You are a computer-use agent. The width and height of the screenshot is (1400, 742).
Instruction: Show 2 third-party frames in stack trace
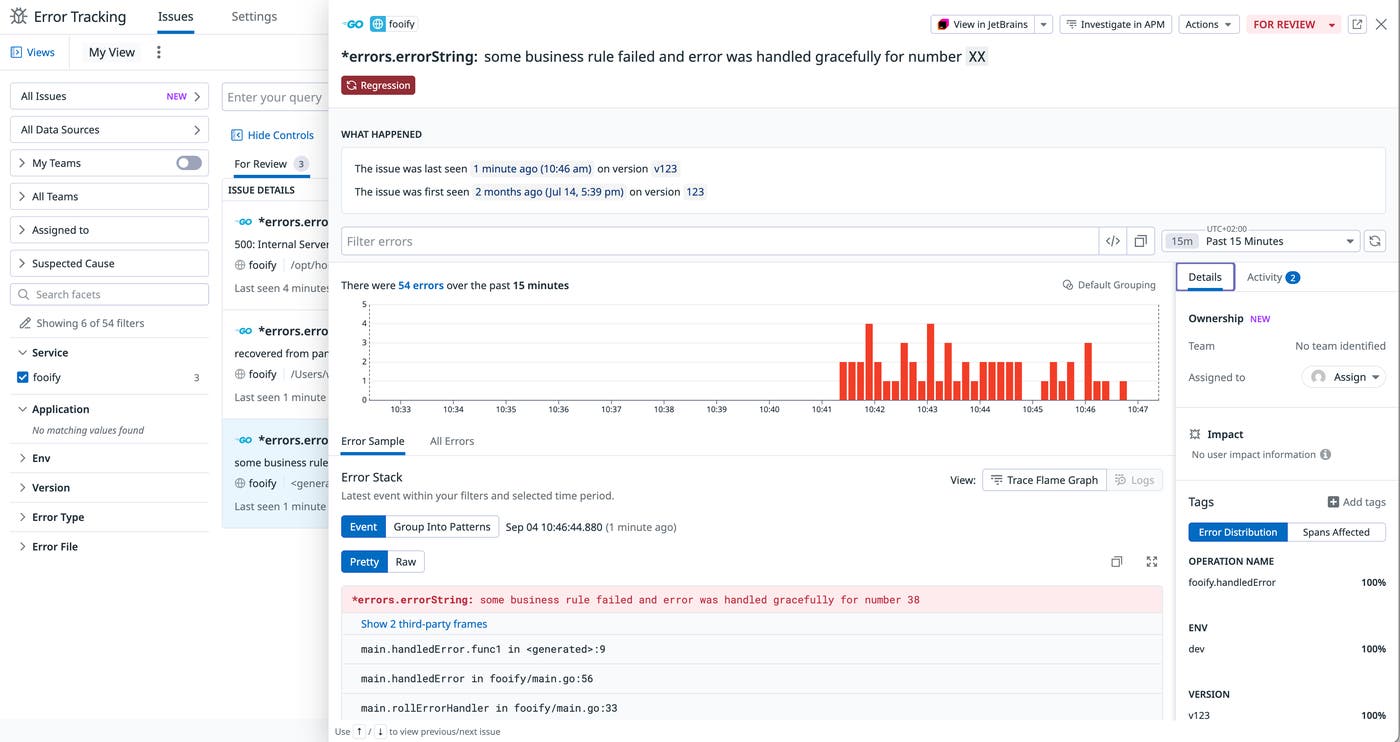[x=423, y=623]
